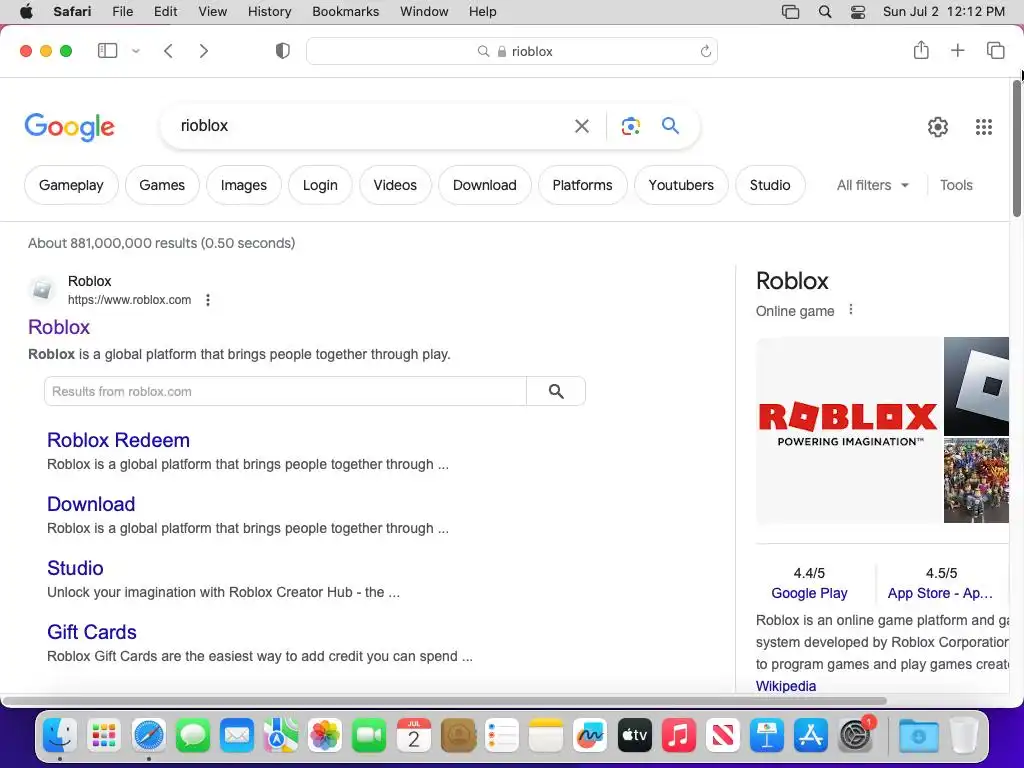Select the Gameplay filter chip
Viewport: 1024px width, 768px height.
(x=71, y=185)
